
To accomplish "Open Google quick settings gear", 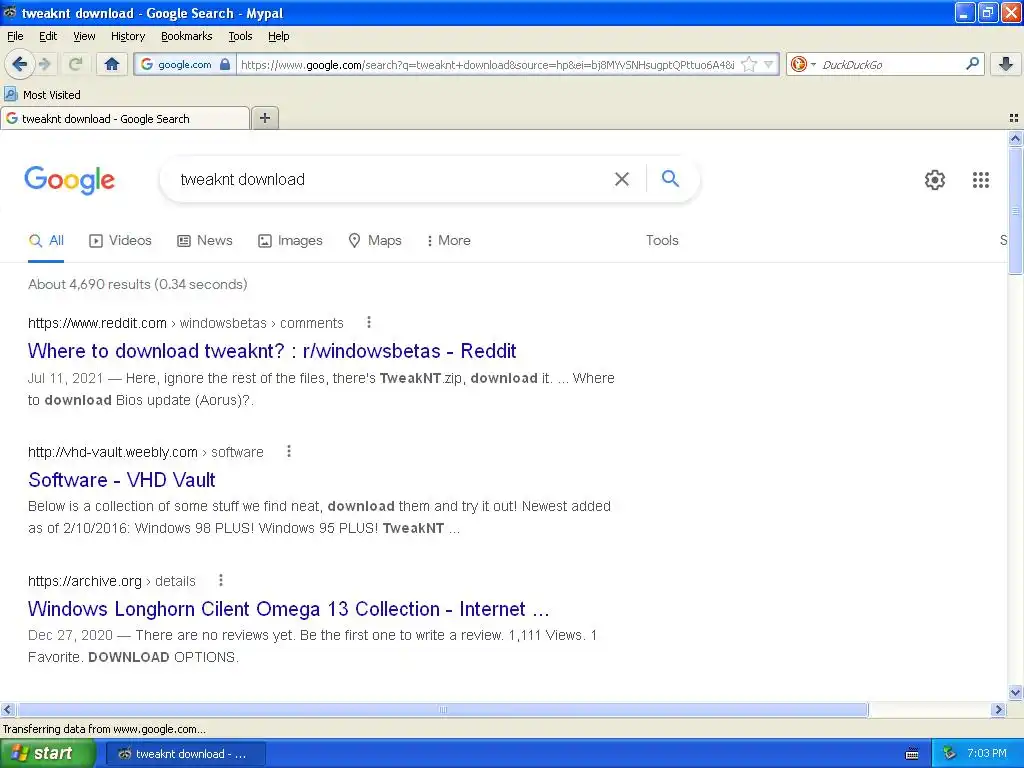I will click(935, 180).
